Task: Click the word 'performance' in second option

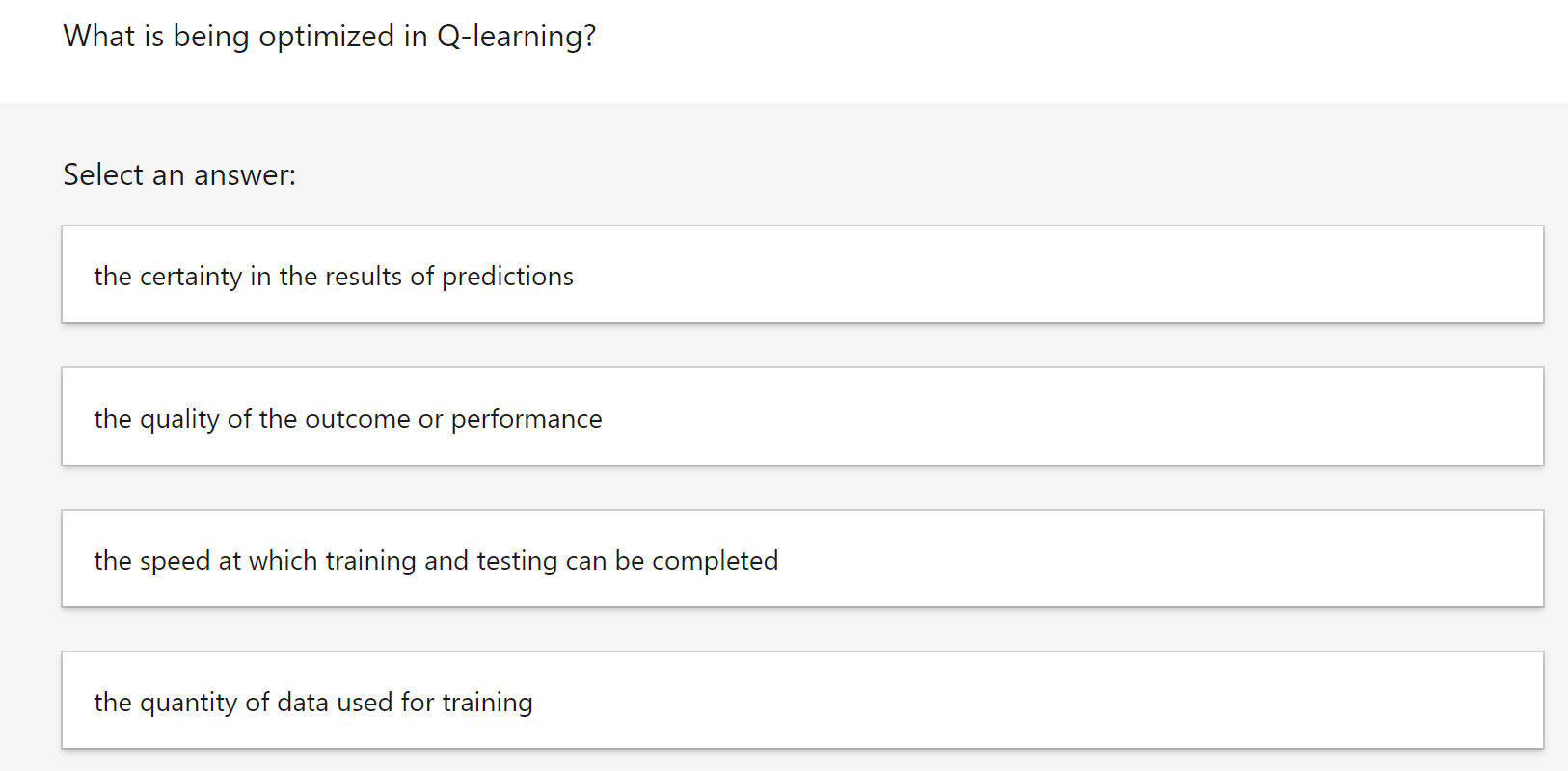Action: click(527, 419)
